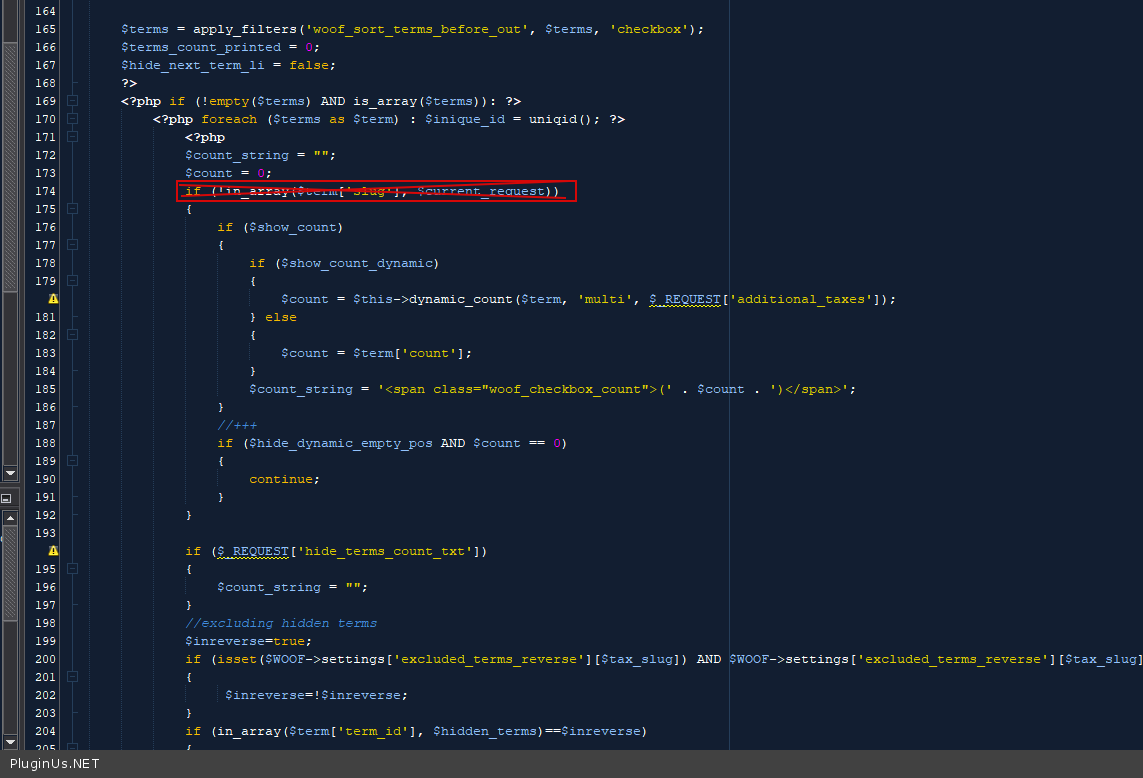
Task: Click the lower panel's scroll down arrow
Action: coord(10,741)
